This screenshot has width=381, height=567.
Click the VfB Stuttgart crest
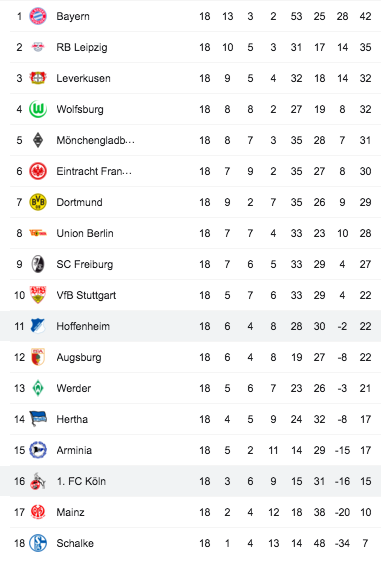[x=38, y=295]
